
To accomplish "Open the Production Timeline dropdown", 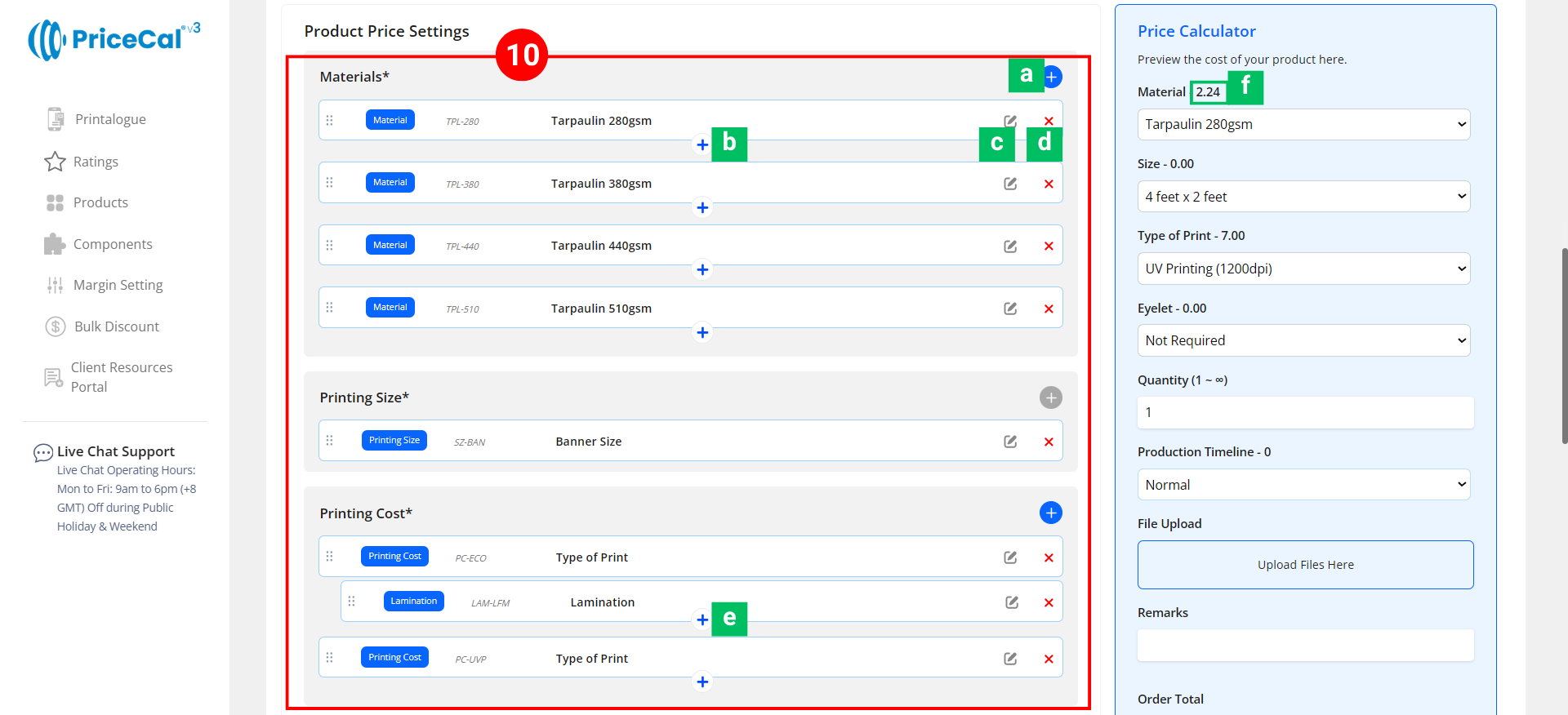I will 1303,485.
